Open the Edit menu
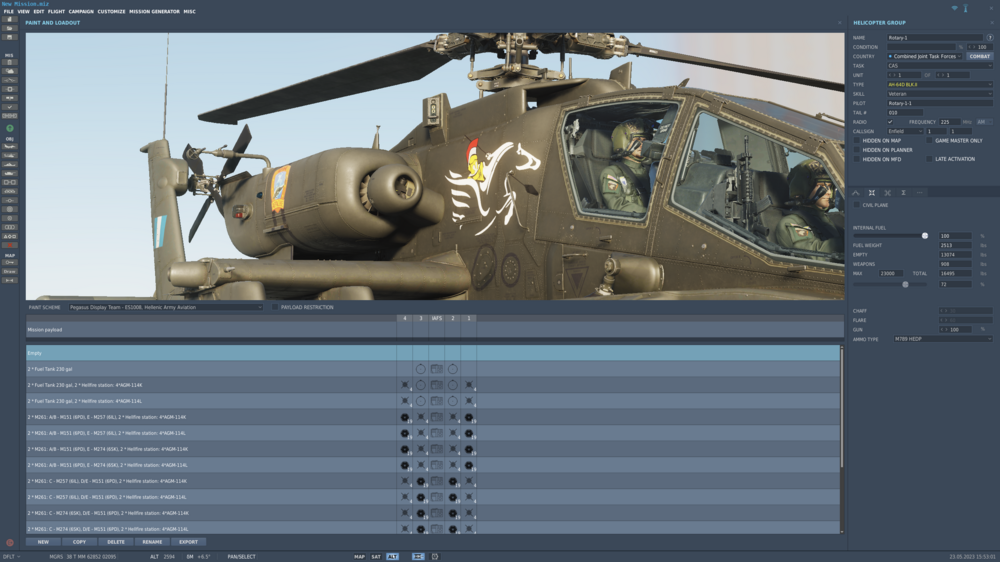The image size is (1000, 562). pyautogui.click(x=38, y=11)
